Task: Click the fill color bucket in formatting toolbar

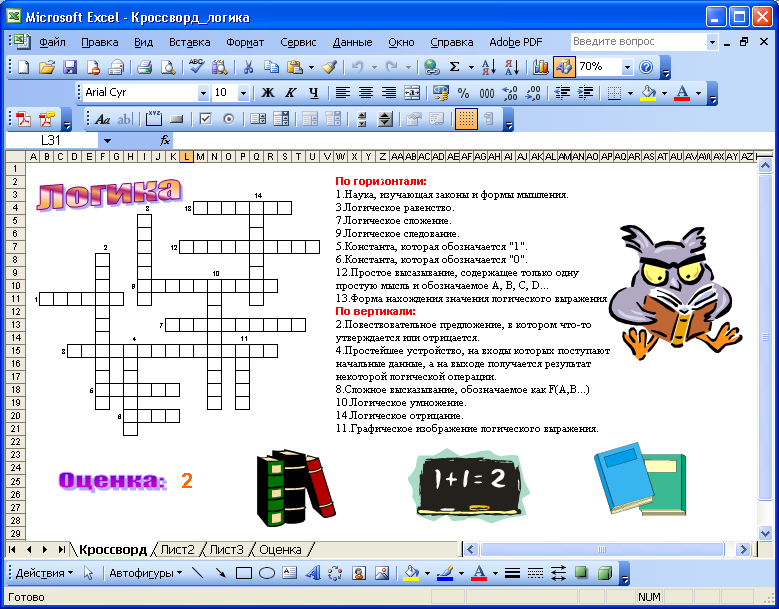Action: click(648, 93)
